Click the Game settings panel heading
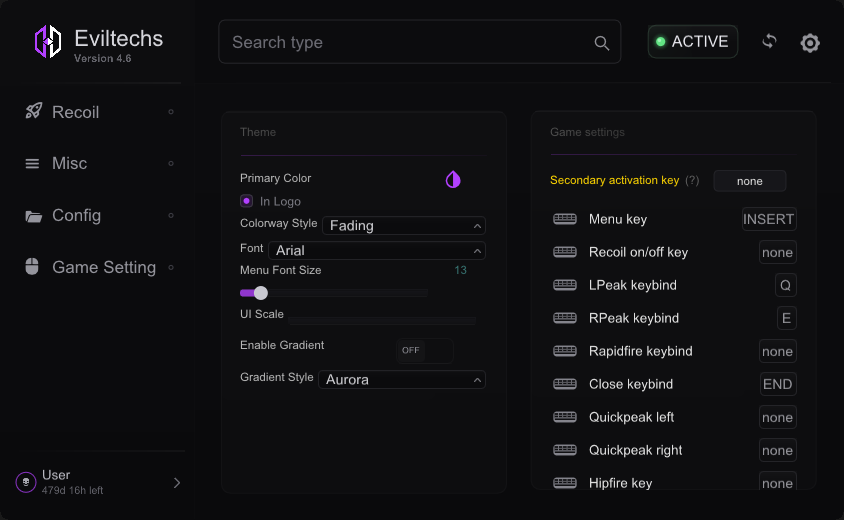The width and height of the screenshot is (844, 520). (x=587, y=132)
